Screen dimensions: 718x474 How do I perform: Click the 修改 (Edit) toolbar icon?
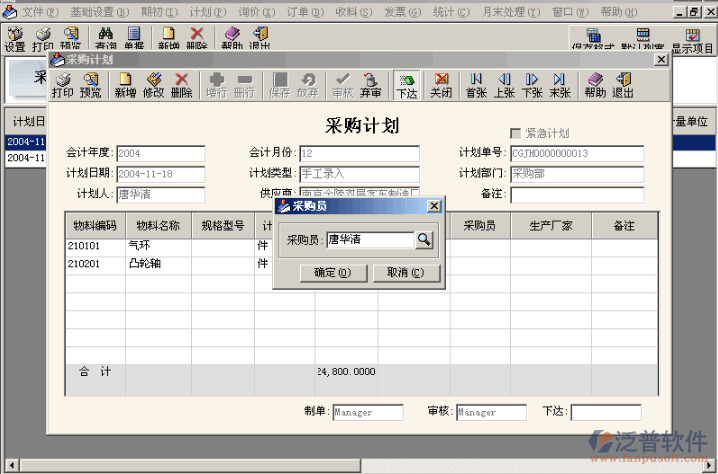pyautogui.click(x=153, y=85)
